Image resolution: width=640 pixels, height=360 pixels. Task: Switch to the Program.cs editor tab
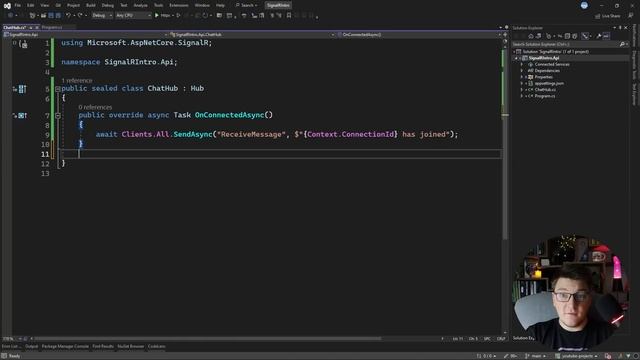(52, 27)
